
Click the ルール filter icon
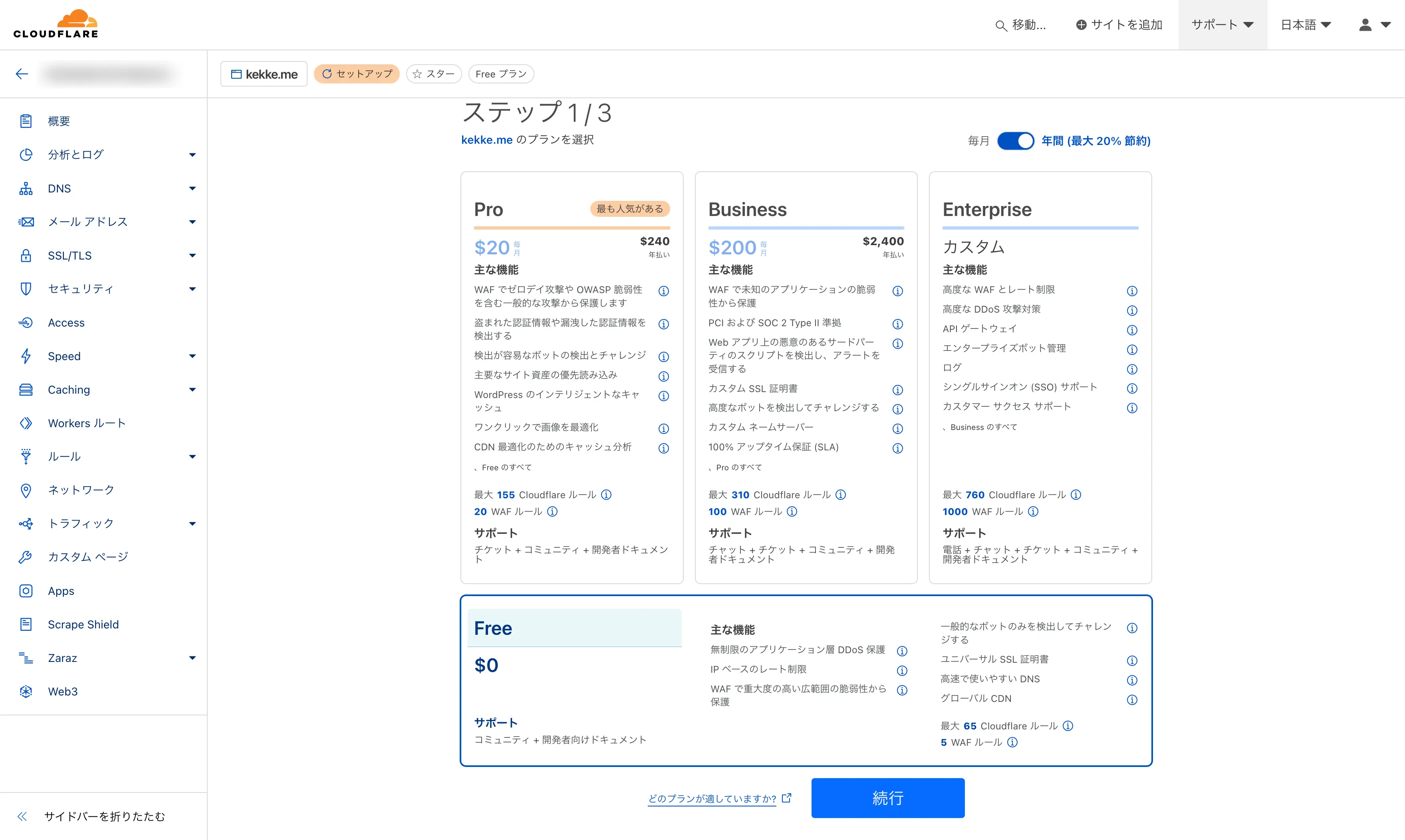point(26,457)
